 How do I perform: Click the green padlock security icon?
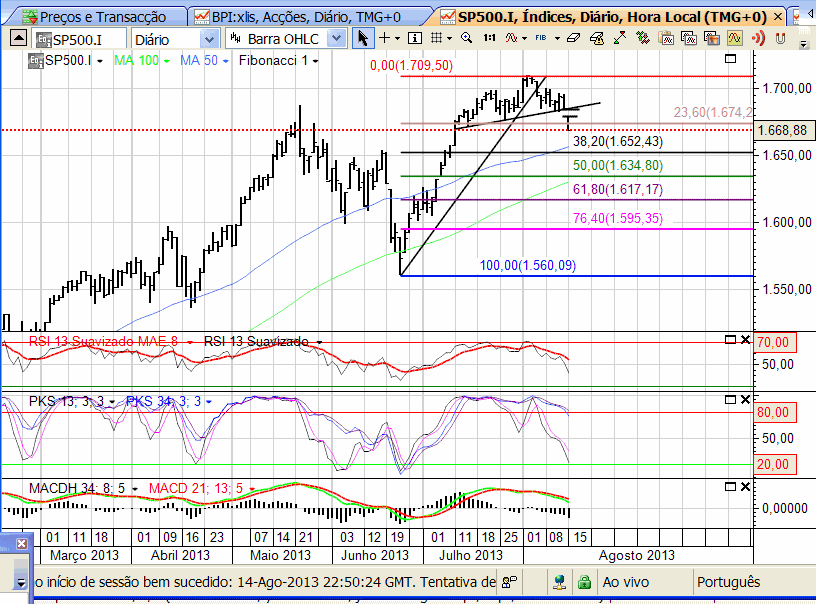[x=584, y=582]
